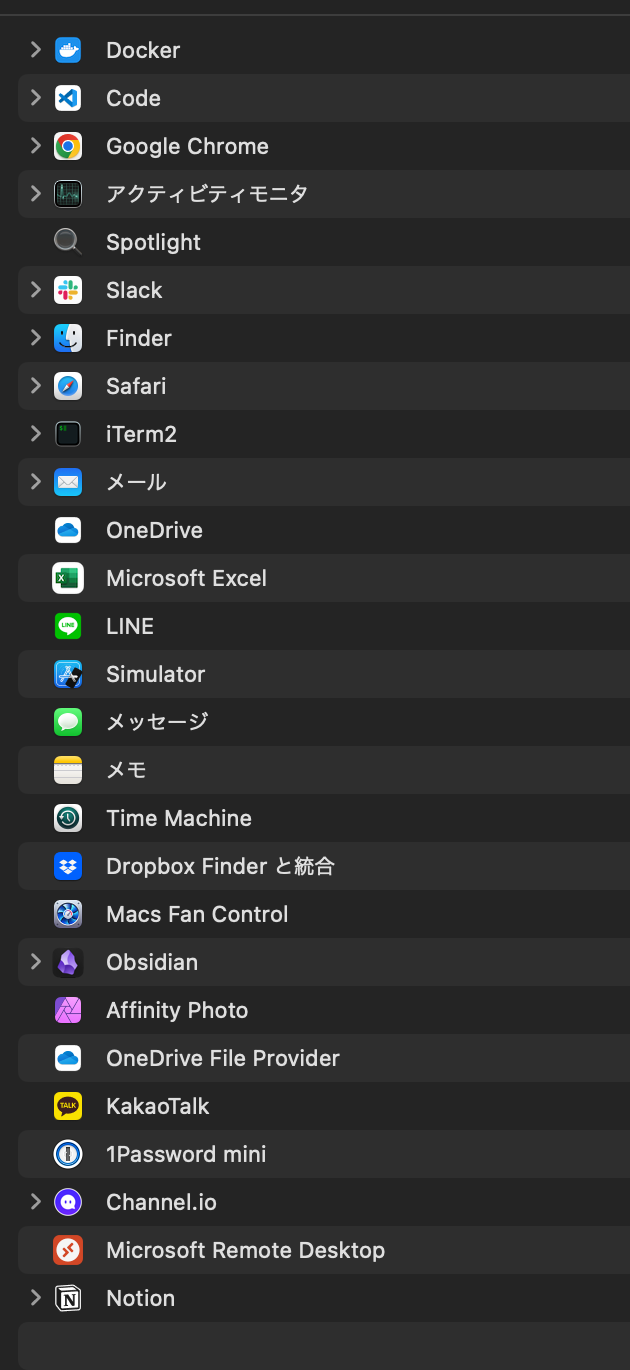The image size is (630, 1370).
Task: Click the purple Obsidian crystal icon
Action: coord(68,962)
